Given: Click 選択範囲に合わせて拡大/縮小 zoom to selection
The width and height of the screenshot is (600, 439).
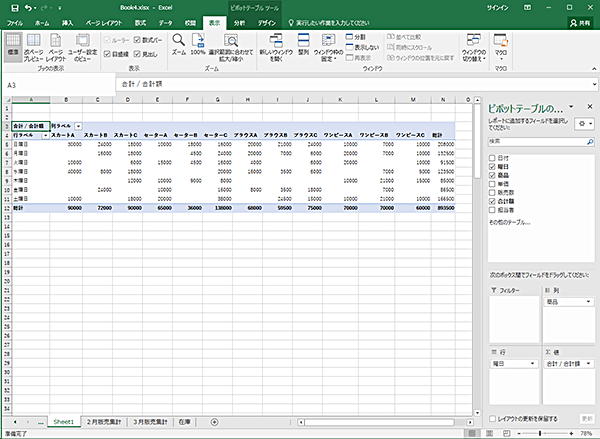Looking at the screenshot, I should [231, 47].
